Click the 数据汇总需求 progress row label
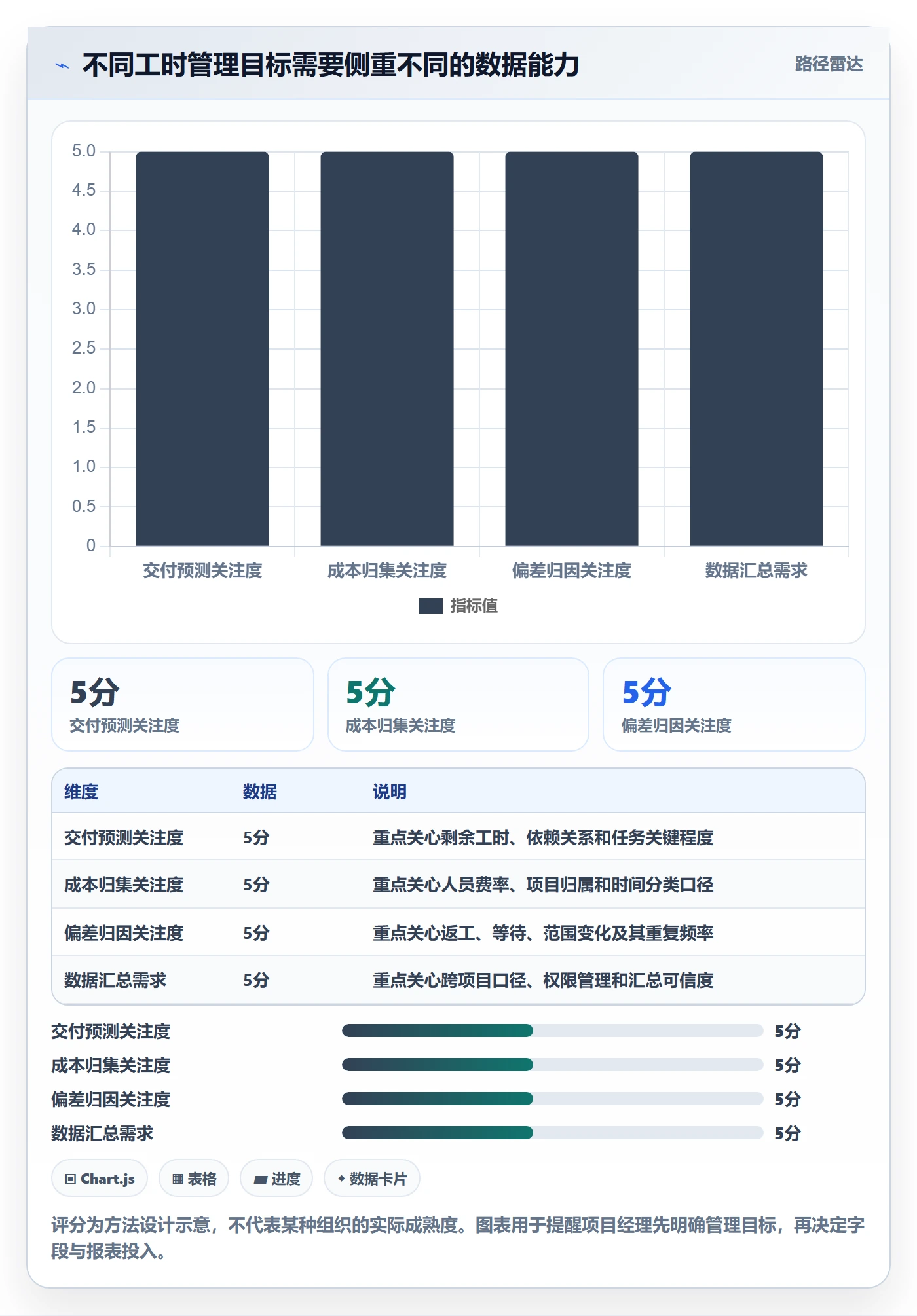Screen dimensions: 917x1316 (x=102, y=1133)
